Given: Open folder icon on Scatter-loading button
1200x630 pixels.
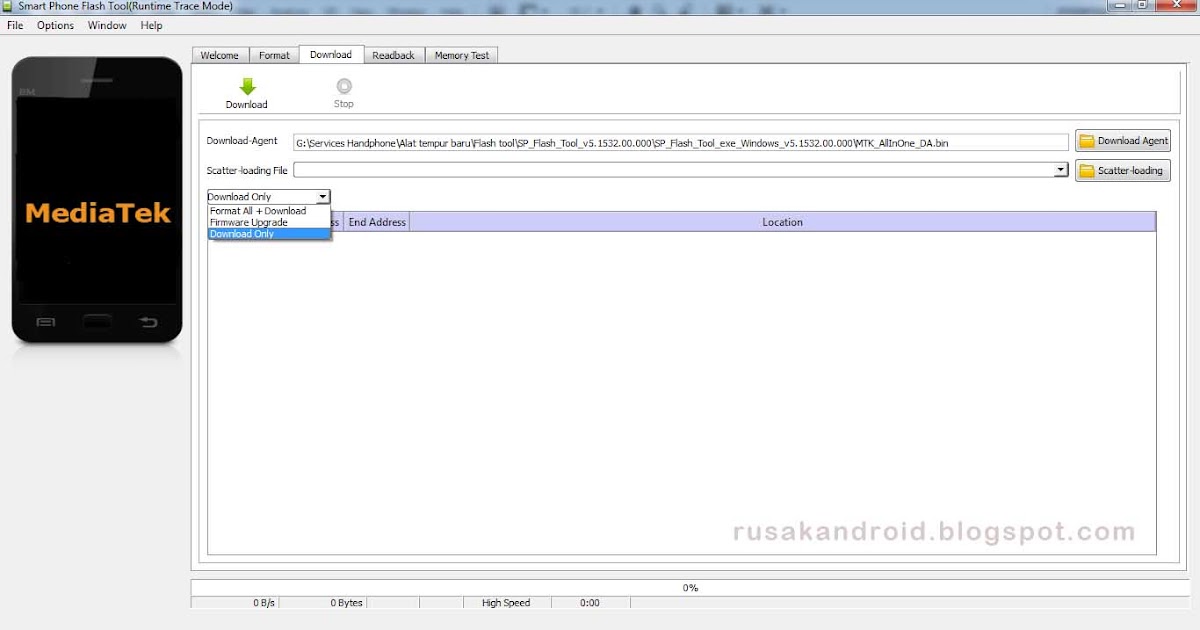Looking at the screenshot, I should [1087, 170].
